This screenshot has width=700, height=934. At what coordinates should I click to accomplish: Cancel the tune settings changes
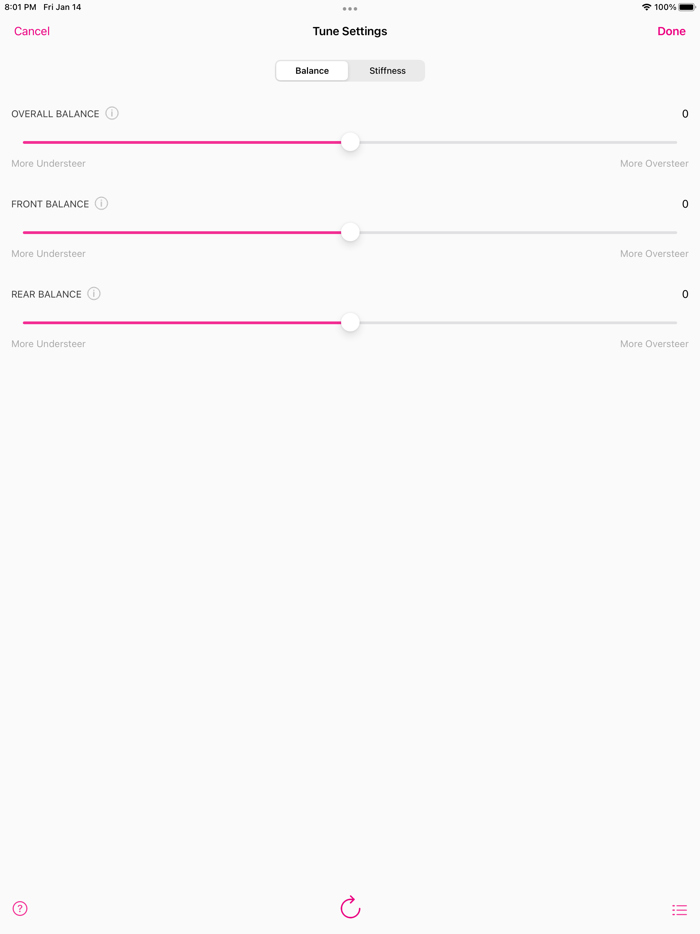[x=31, y=31]
